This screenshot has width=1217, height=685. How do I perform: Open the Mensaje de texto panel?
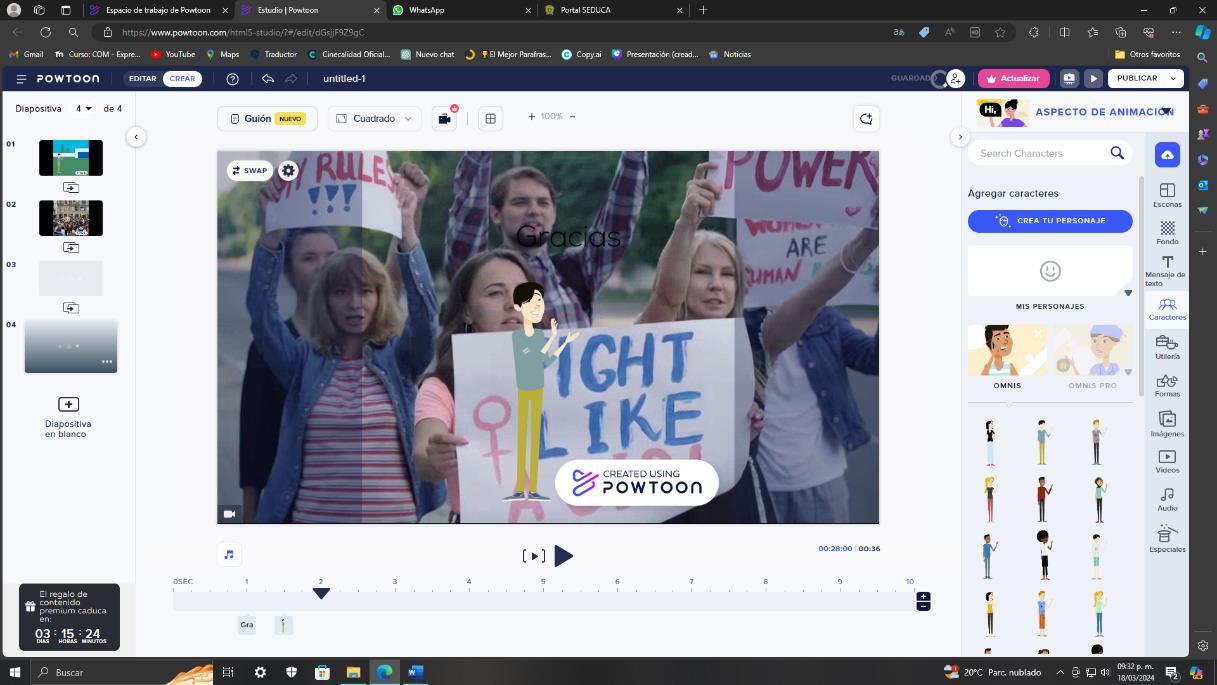click(1167, 271)
